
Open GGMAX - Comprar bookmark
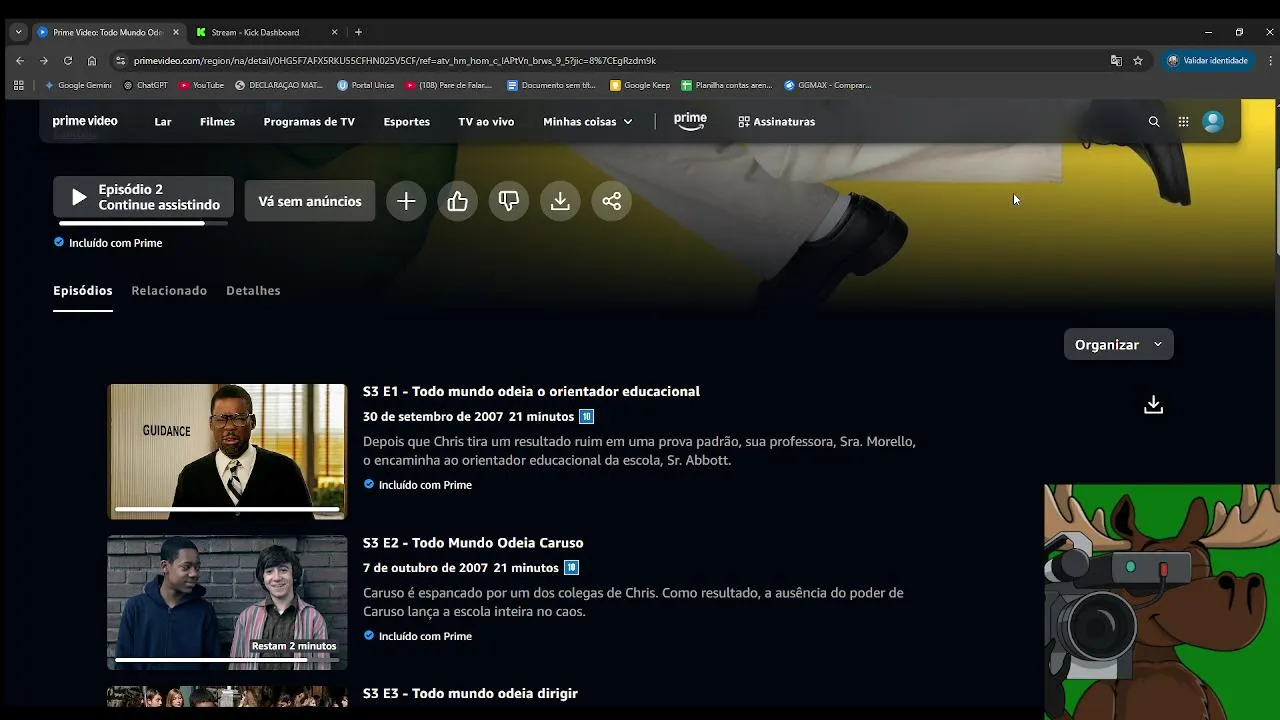(828, 85)
